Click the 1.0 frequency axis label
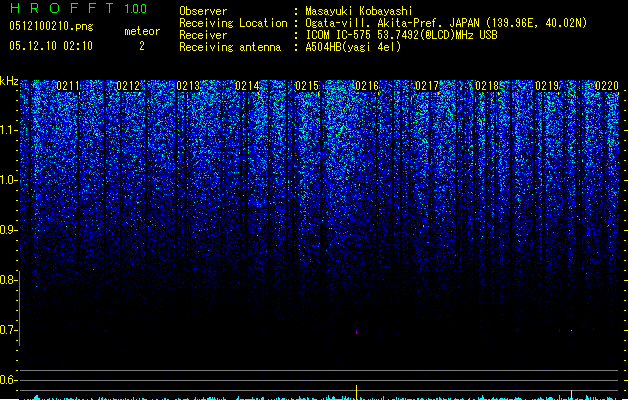The image size is (629, 400). click(x=8, y=180)
